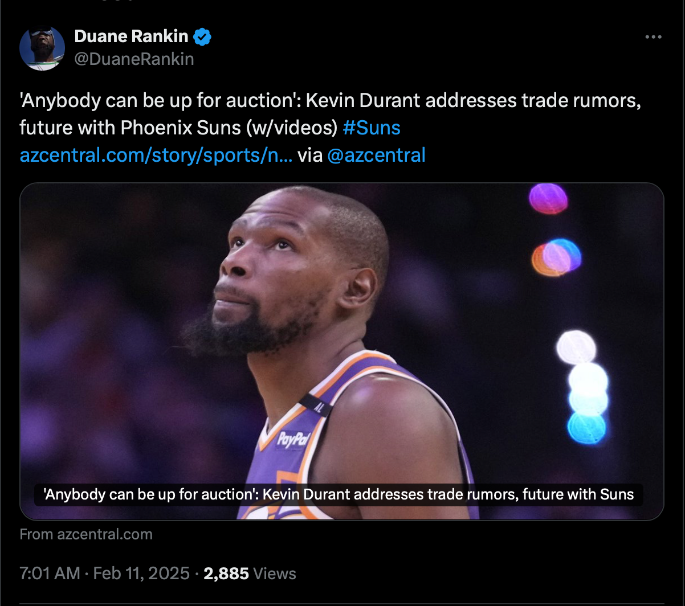Open the more options three-dot menu
685x606 pixels.
tap(653, 37)
